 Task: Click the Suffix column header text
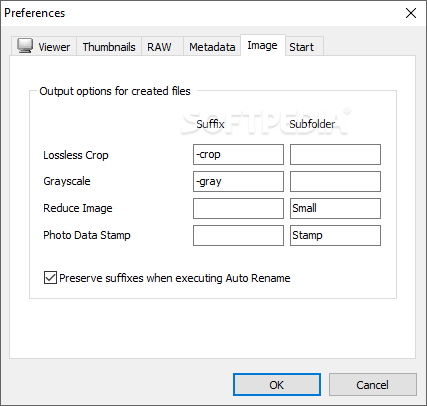pos(210,124)
